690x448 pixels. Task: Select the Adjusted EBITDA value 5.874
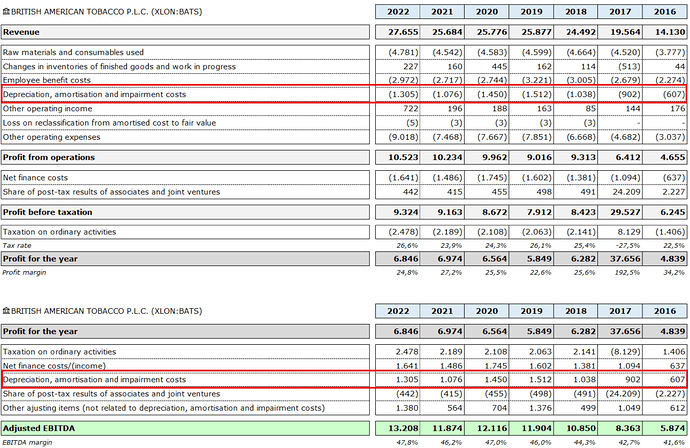pyautogui.click(x=672, y=428)
